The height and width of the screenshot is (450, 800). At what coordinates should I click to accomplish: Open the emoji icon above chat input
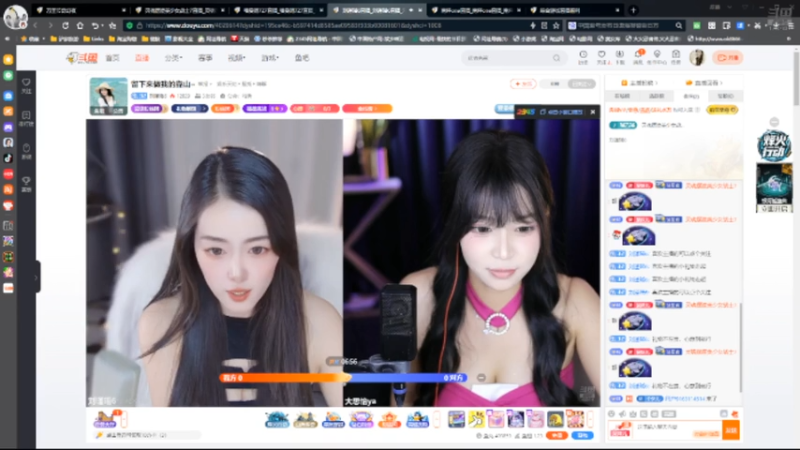pyautogui.click(x=612, y=414)
